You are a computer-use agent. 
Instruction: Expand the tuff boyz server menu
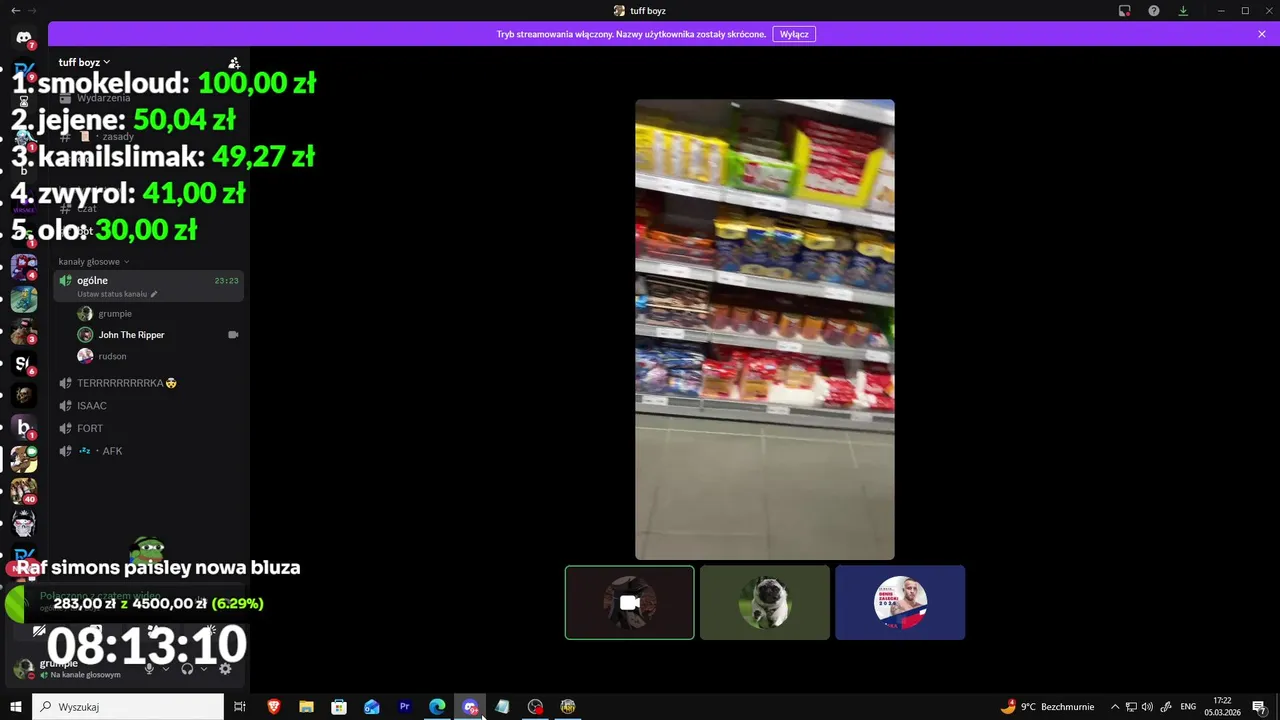pos(84,62)
